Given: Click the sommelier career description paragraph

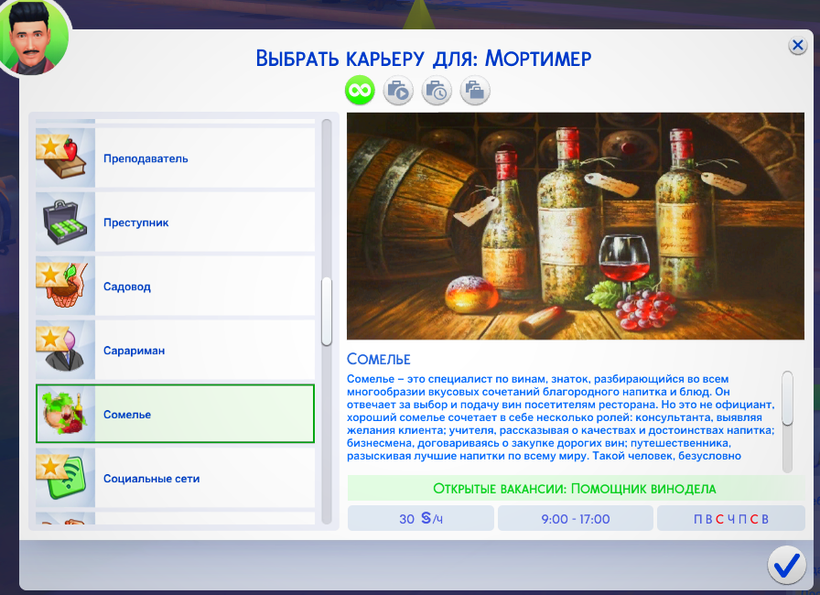Looking at the screenshot, I should [561, 417].
